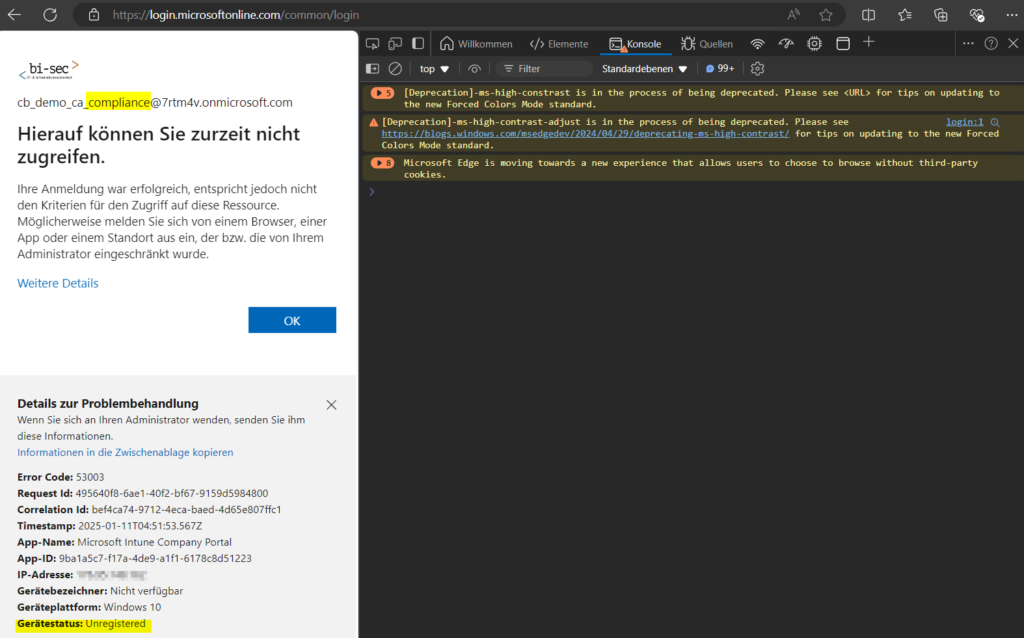This screenshot has height=638, width=1024.
Task: Toggle the console sidebar panel
Action: (x=372, y=69)
